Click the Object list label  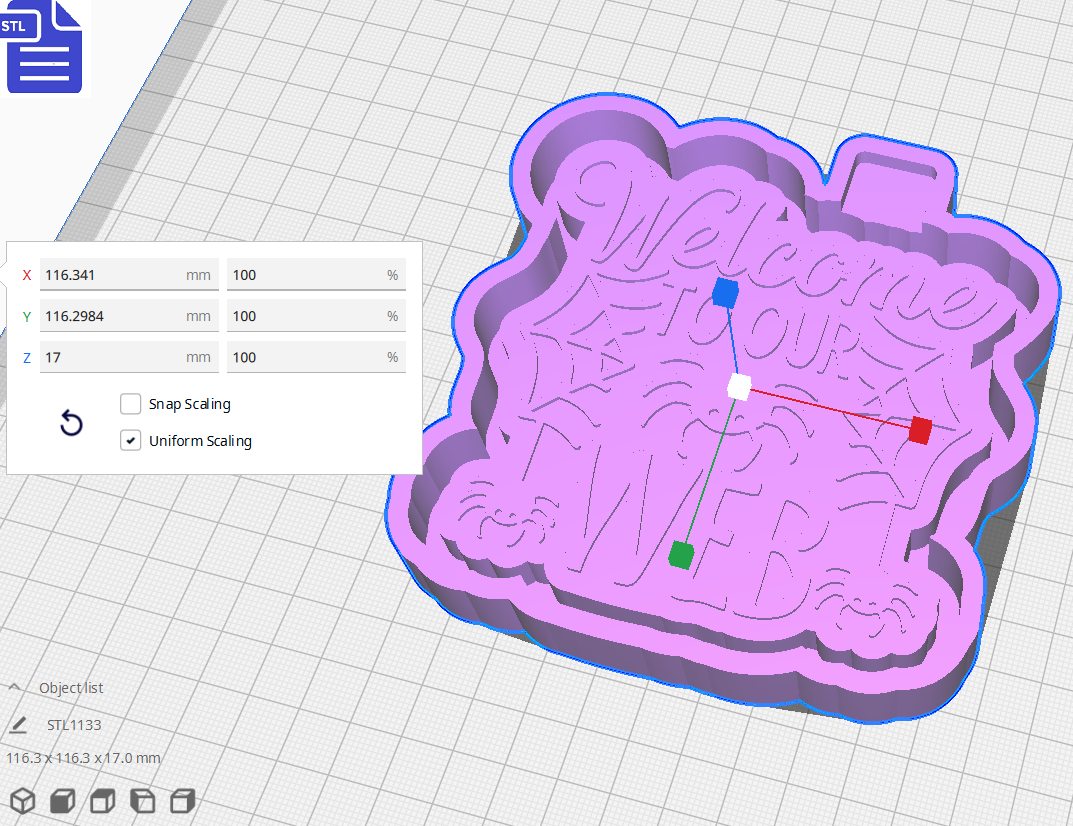point(71,687)
